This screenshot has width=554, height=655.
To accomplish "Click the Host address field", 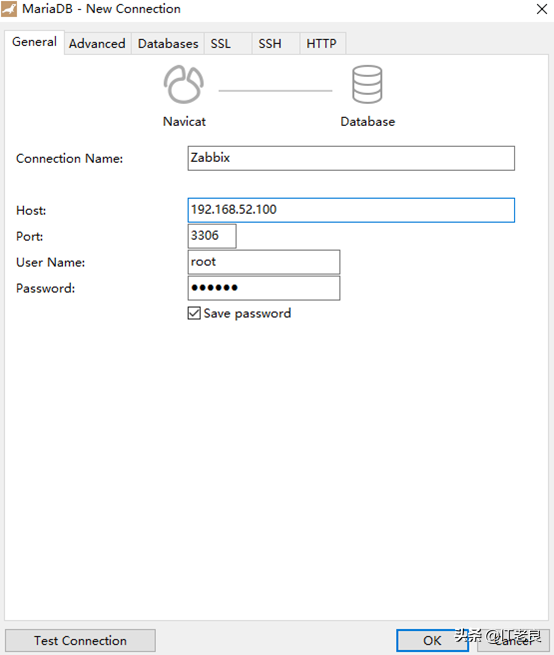I will (351, 210).
